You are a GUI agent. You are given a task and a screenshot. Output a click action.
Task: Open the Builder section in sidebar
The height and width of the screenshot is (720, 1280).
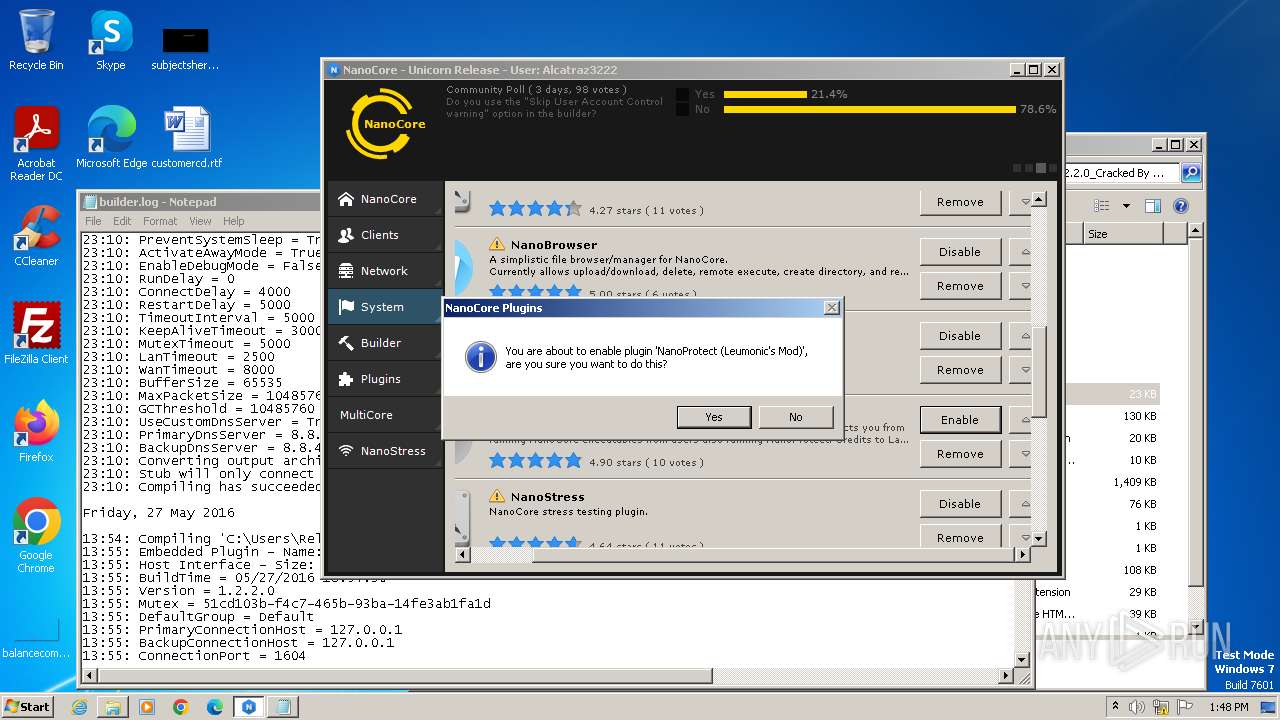click(385, 343)
